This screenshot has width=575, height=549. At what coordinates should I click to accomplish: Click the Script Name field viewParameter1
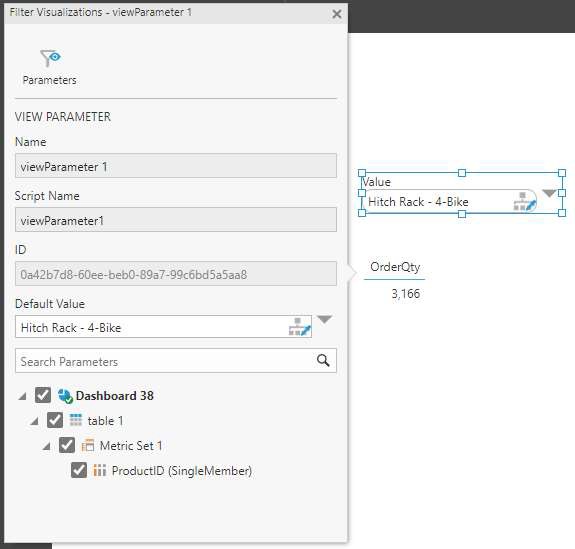click(x=176, y=220)
